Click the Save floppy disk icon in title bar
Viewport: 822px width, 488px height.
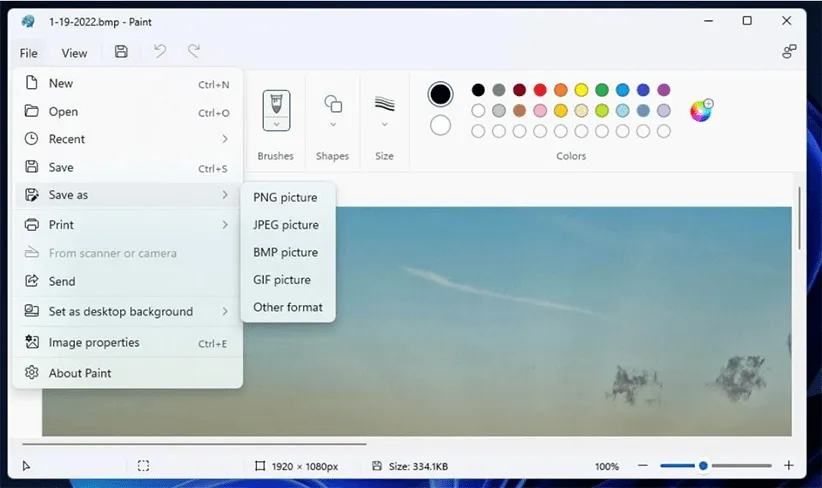click(x=121, y=52)
